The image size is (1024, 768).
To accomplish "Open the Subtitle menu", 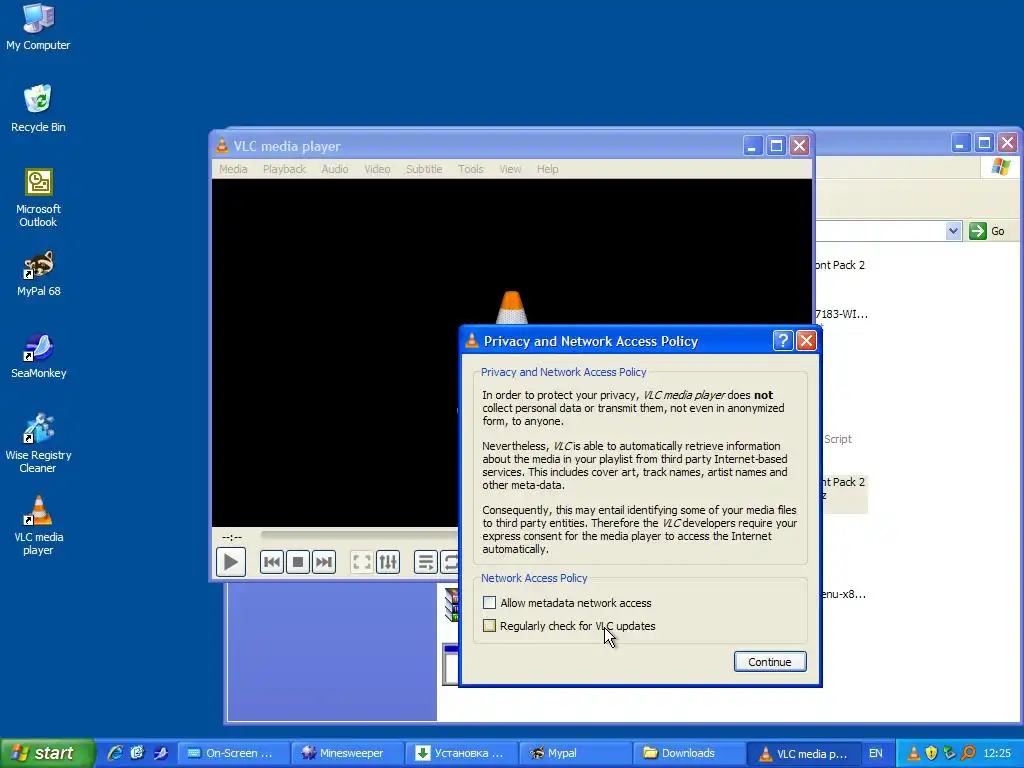I will coord(424,169).
